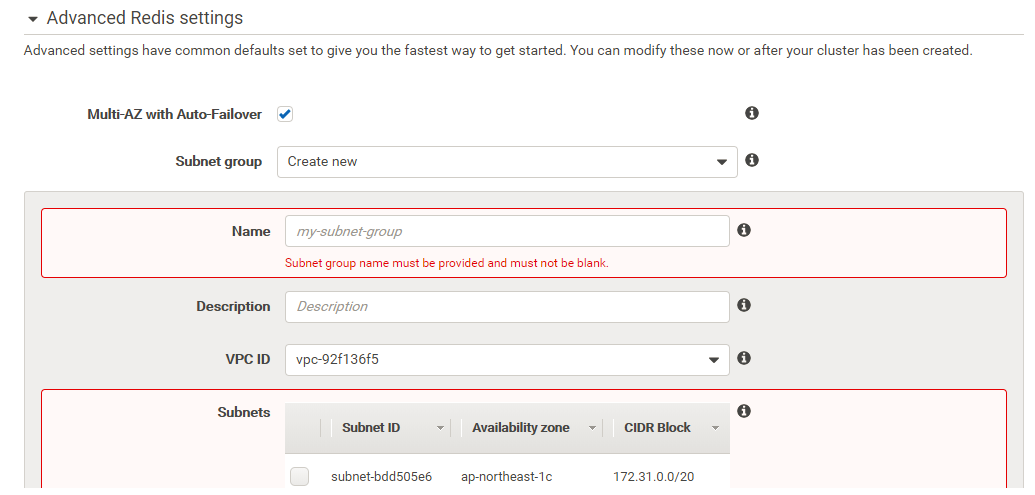Screen dimensions: 1035x495
Task: Click the info icon beside Multi-AZ with Auto-Failover
Action: click(x=752, y=113)
